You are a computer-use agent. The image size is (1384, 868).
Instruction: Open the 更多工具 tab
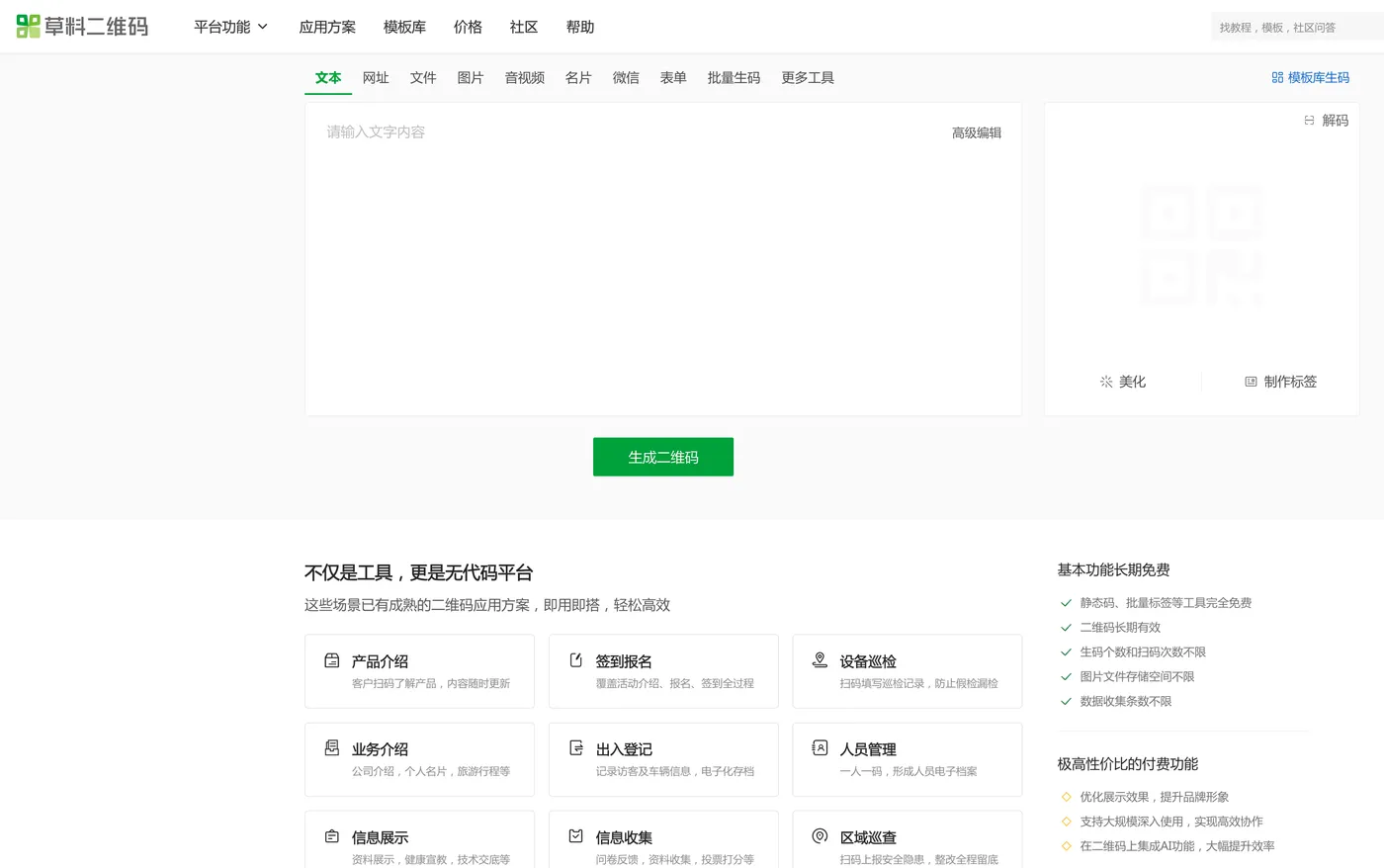pyautogui.click(x=808, y=78)
